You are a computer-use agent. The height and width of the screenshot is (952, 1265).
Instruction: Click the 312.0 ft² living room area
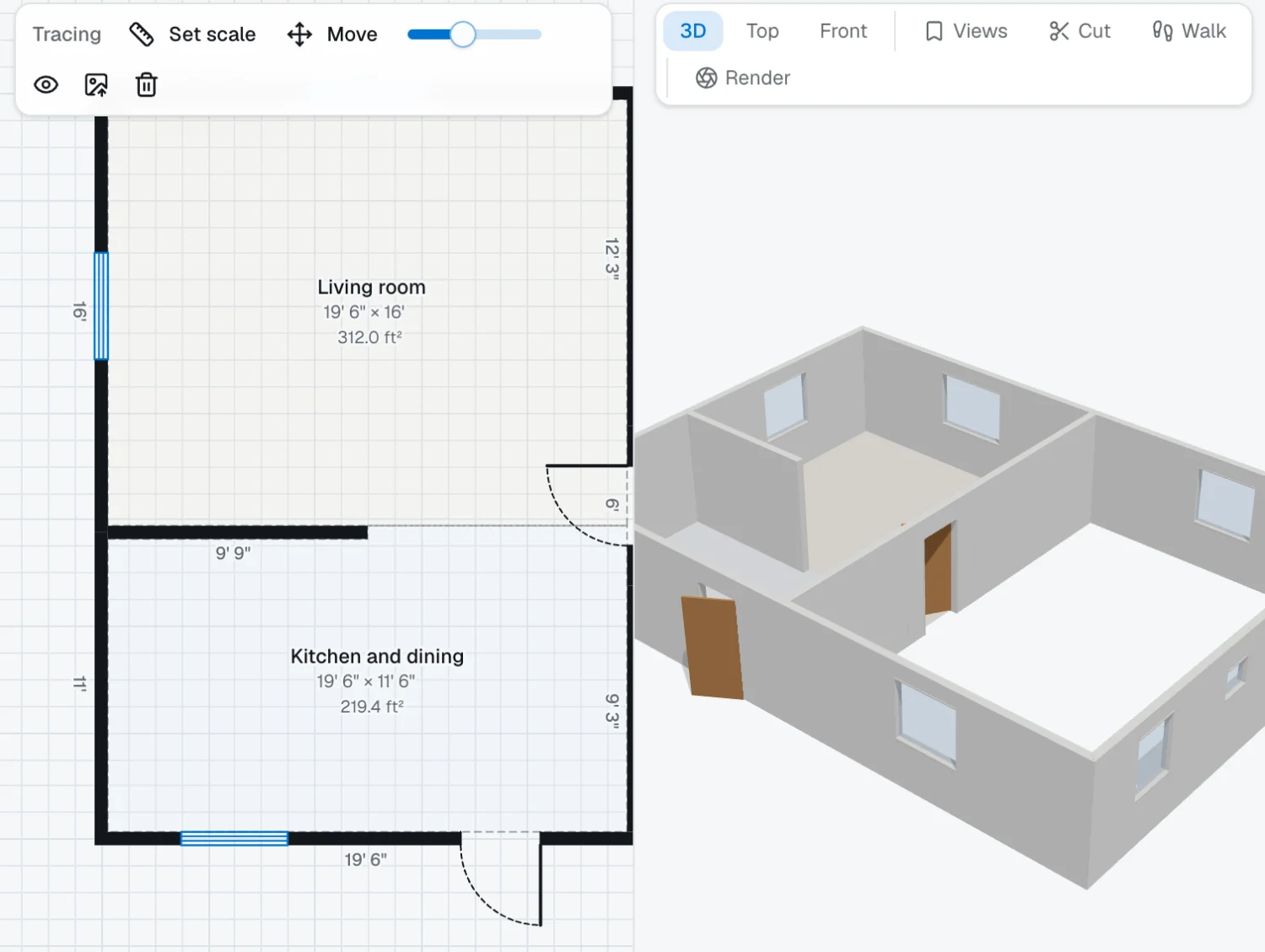pos(370,337)
